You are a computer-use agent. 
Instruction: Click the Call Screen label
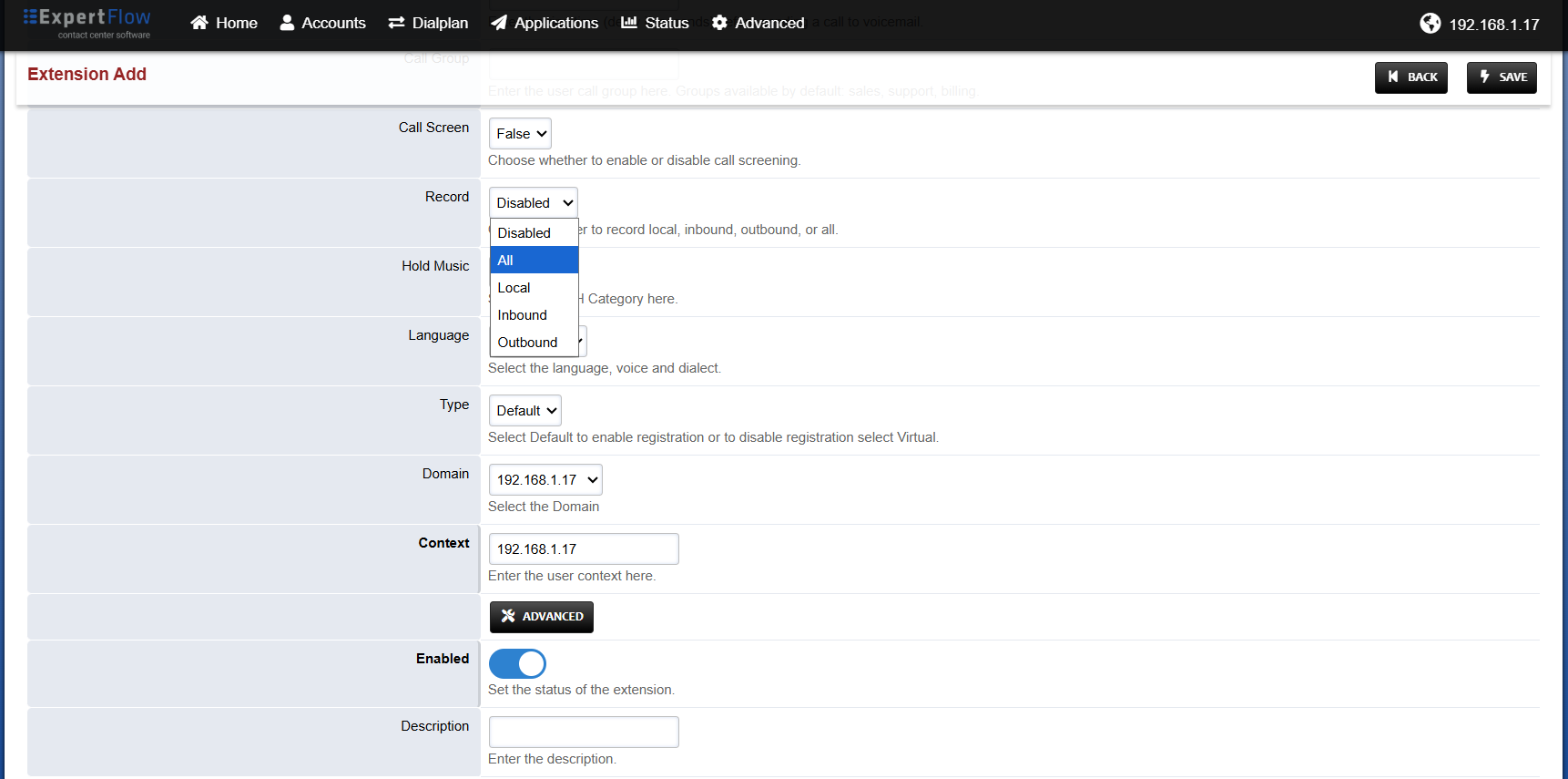(433, 128)
